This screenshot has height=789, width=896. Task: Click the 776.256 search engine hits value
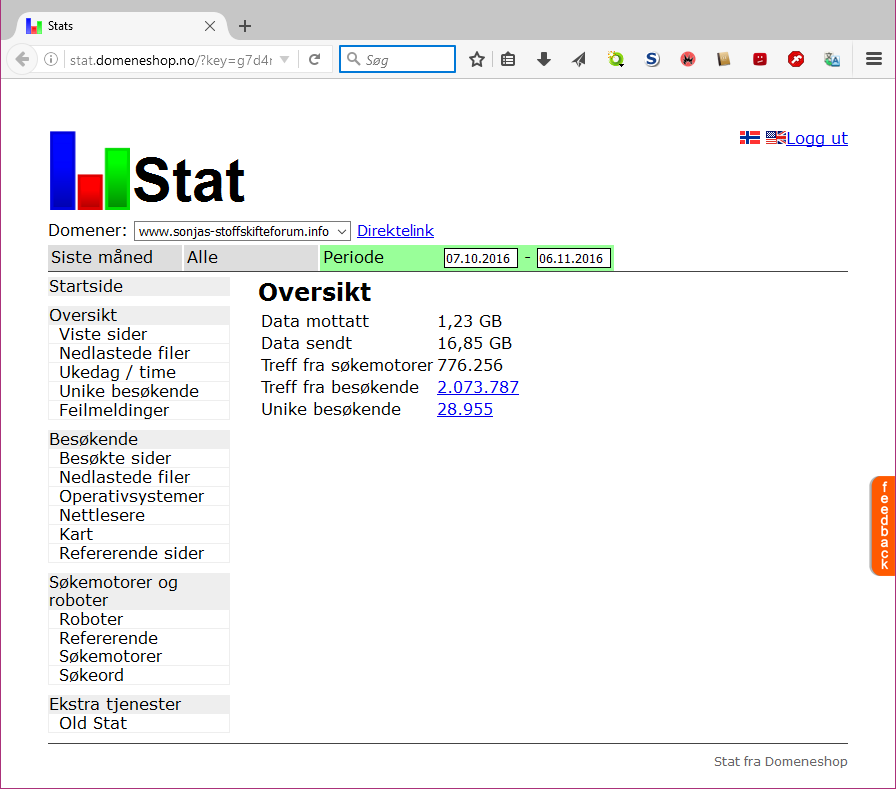pyautogui.click(x=470, y=366)
